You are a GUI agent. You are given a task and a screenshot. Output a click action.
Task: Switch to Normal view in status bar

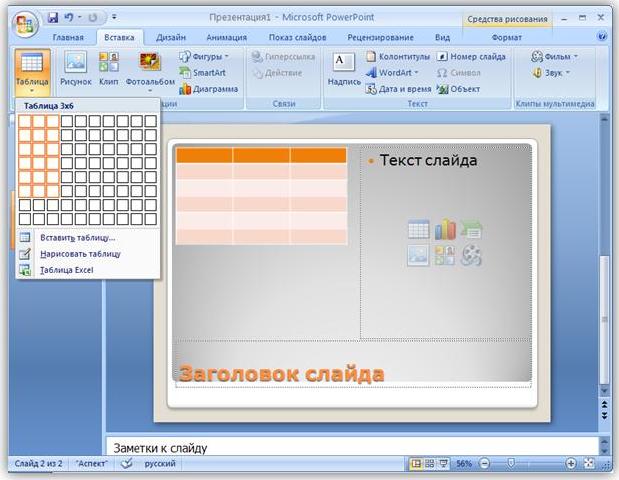(x=415, y=464)
